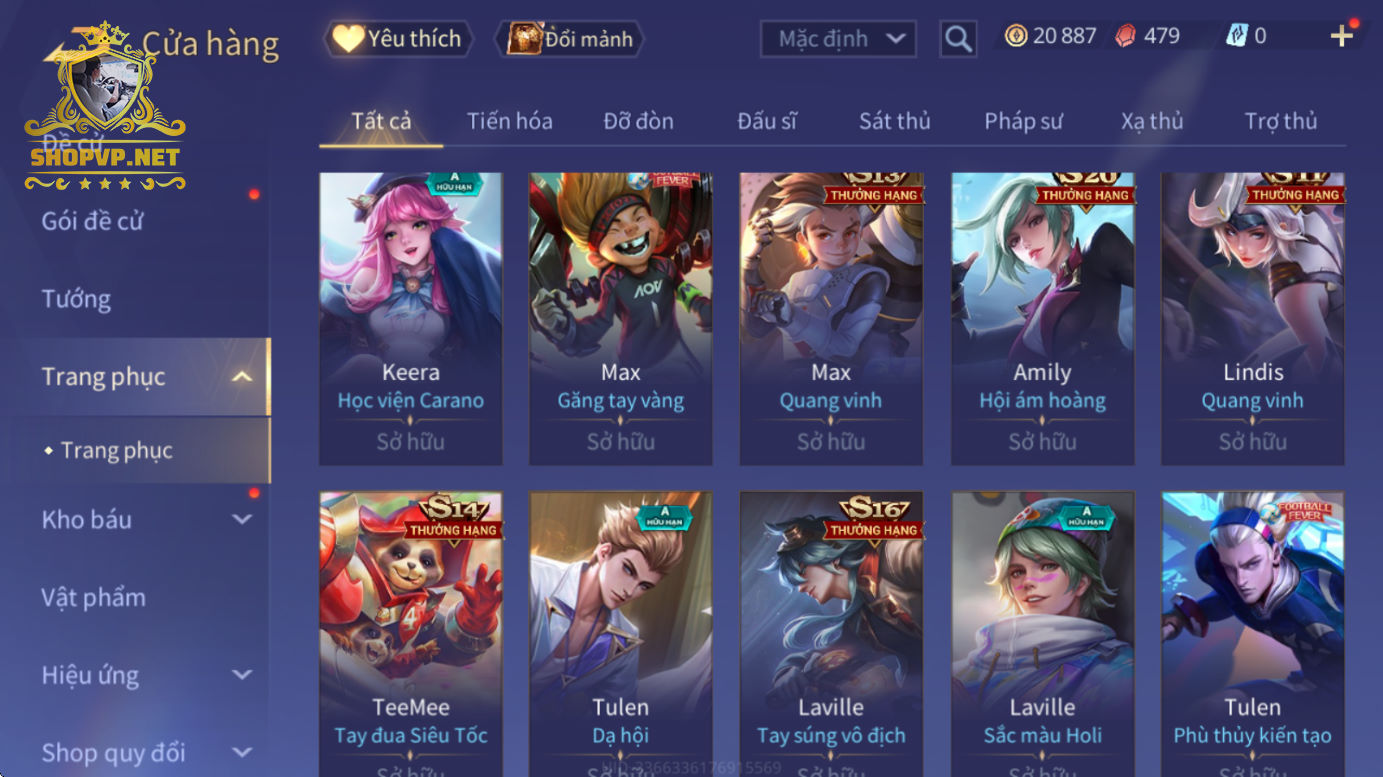
Task: Tap the red ruby currency icon
Action: pos(1125,36)
